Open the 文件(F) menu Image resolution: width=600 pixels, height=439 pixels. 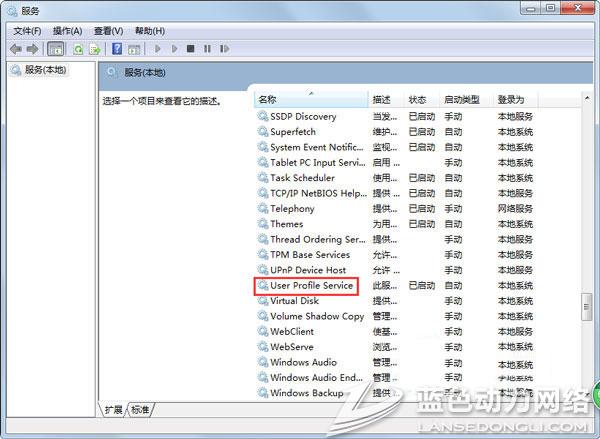click(x=27, y=30)
